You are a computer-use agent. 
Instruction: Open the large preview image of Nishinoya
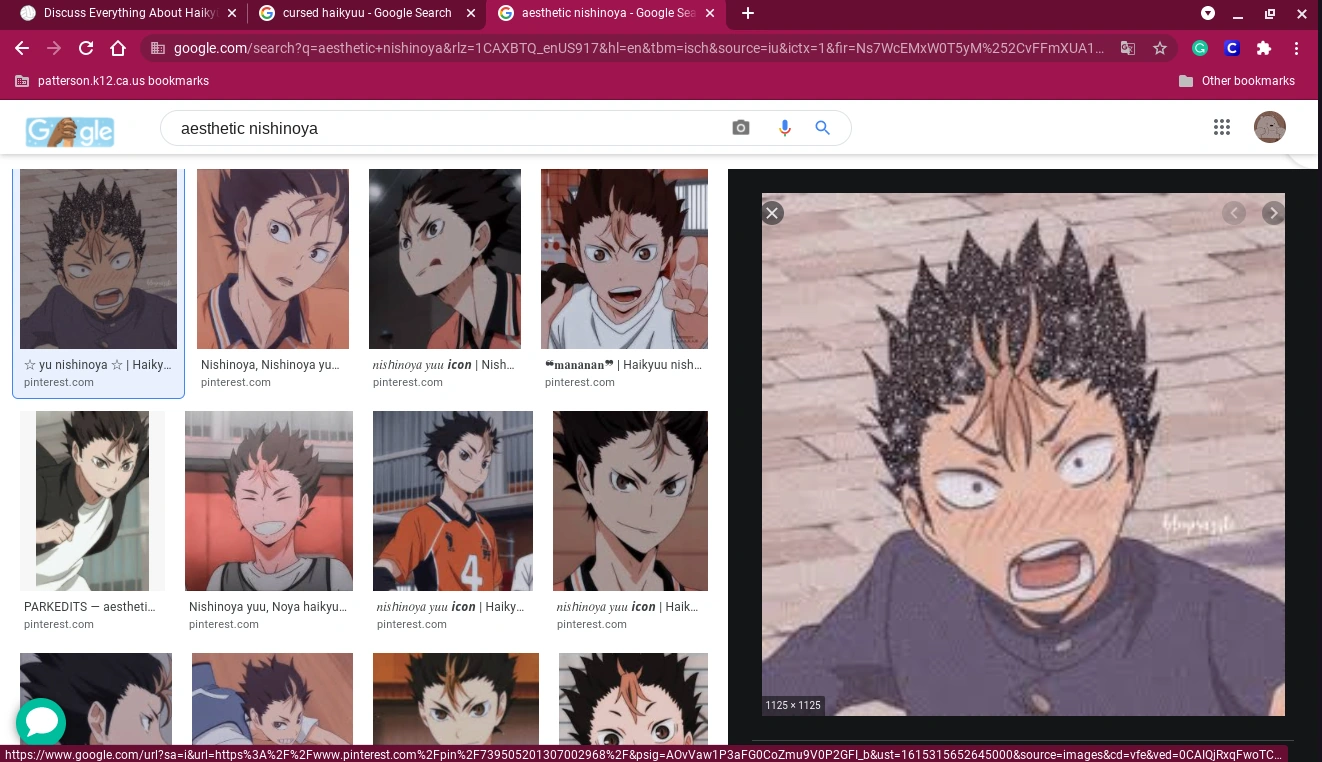pos(1023,454)
